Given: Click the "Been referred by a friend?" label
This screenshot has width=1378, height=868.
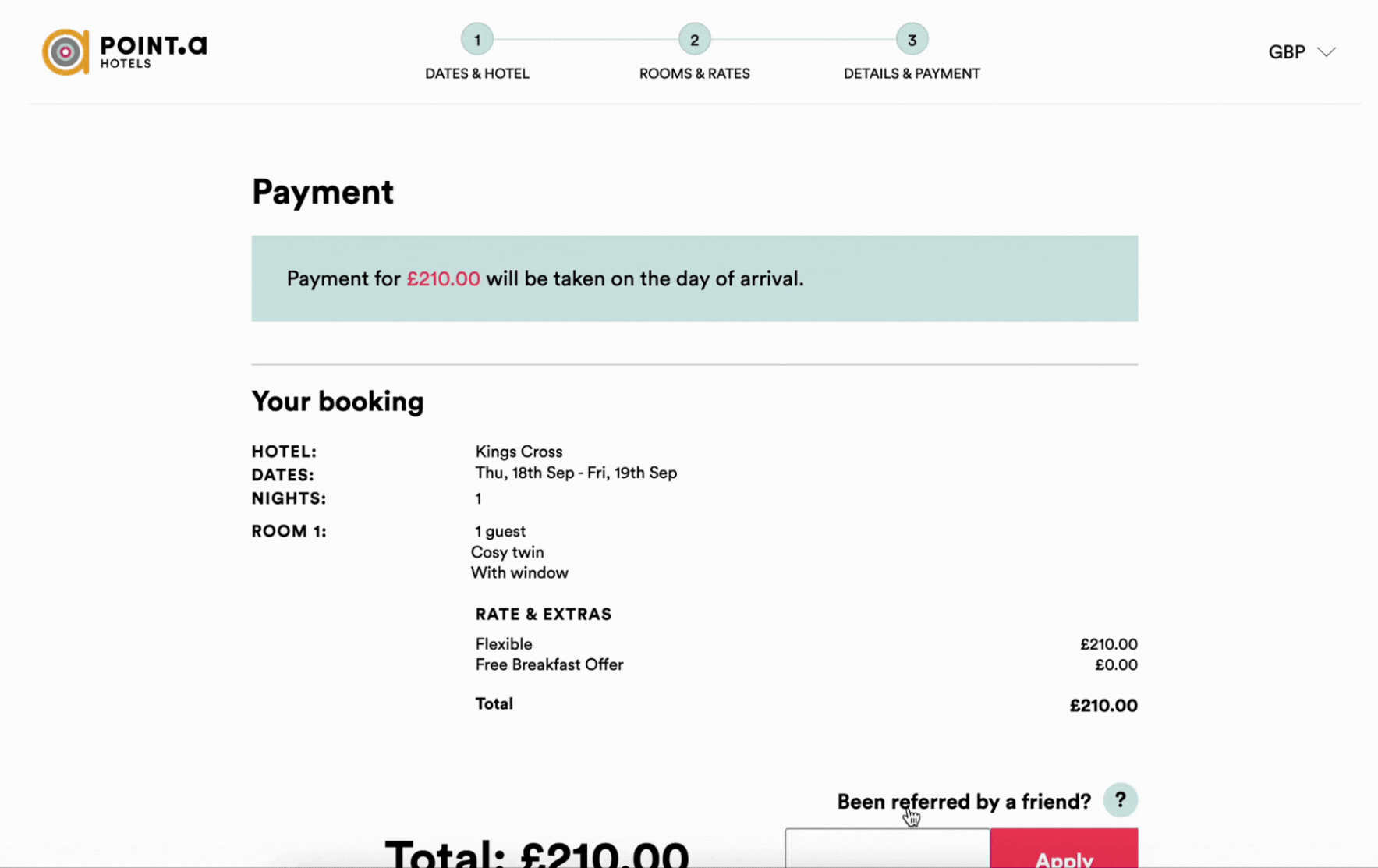Looking at the screenshot, I should [963, 802].
